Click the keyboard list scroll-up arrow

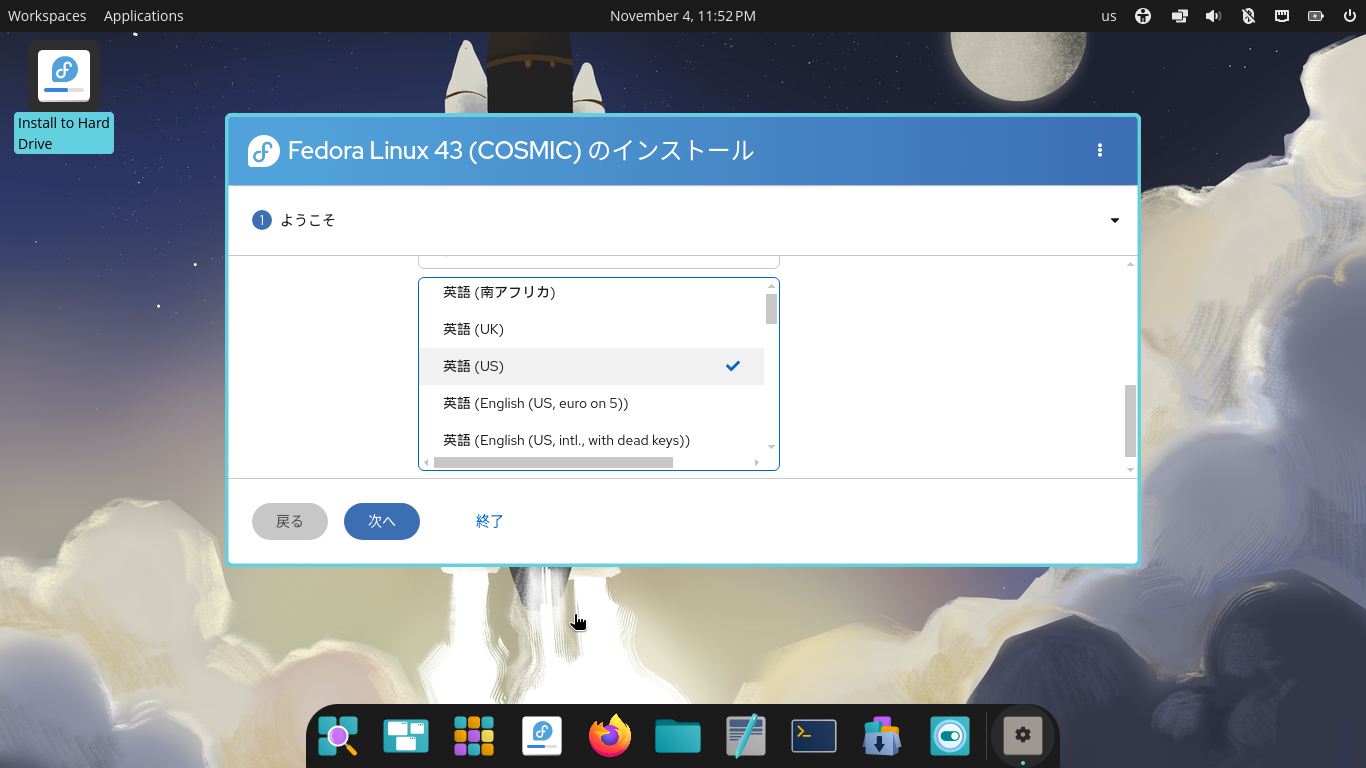coord(771,286)
